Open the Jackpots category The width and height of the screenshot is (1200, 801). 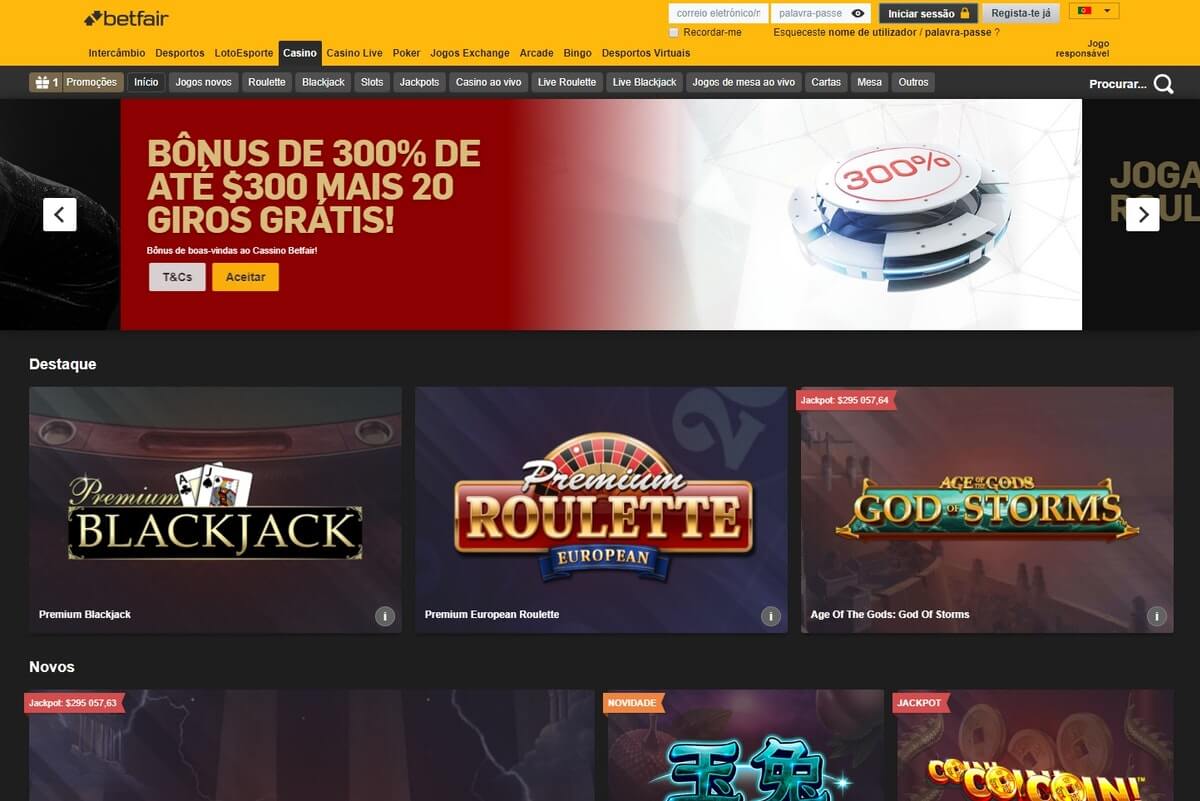420,82
